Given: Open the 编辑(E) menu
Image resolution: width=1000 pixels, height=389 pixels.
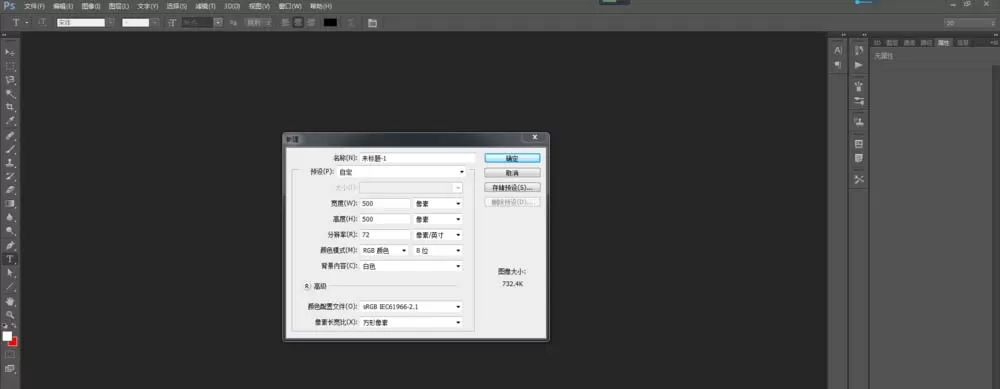Looking at the screenshot, I should pyautogui.click(x=63, y=6).
